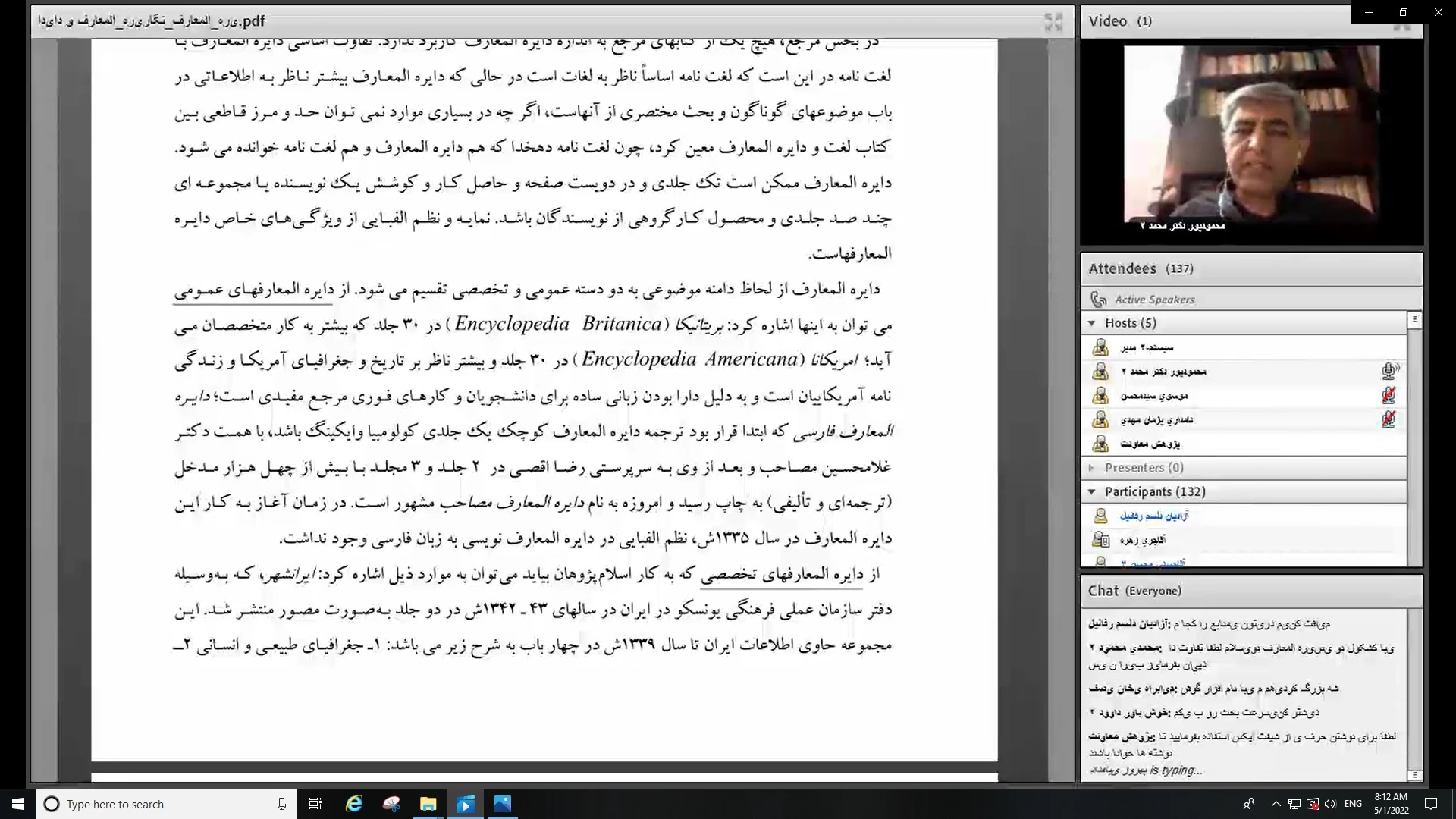Screen dimensions: 1456x819
Task: Click the mobile-device participant icon
Action: [x=1100, y=540]
